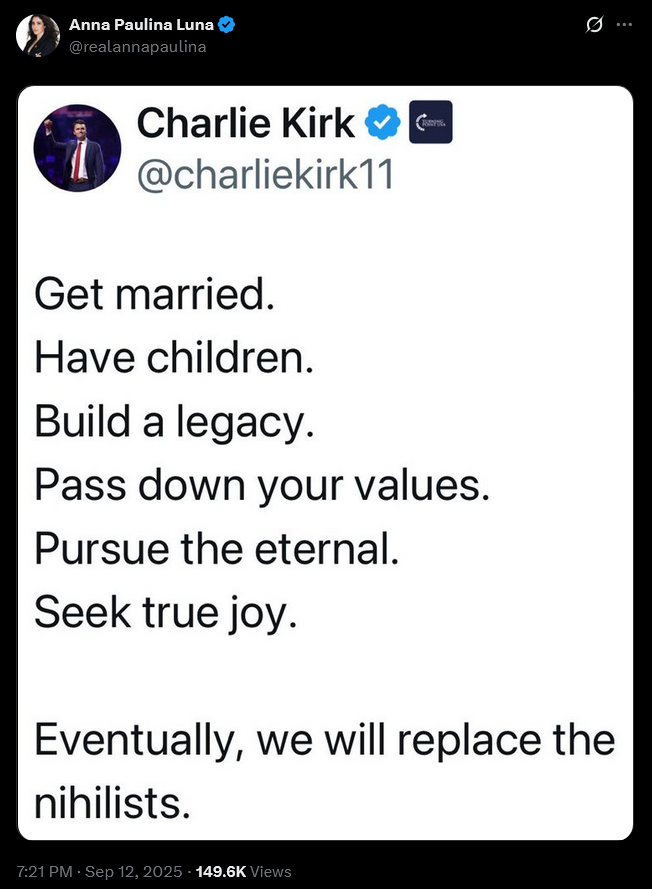
Task: Click the 'Seek true joy.' line
Action: 166,613
